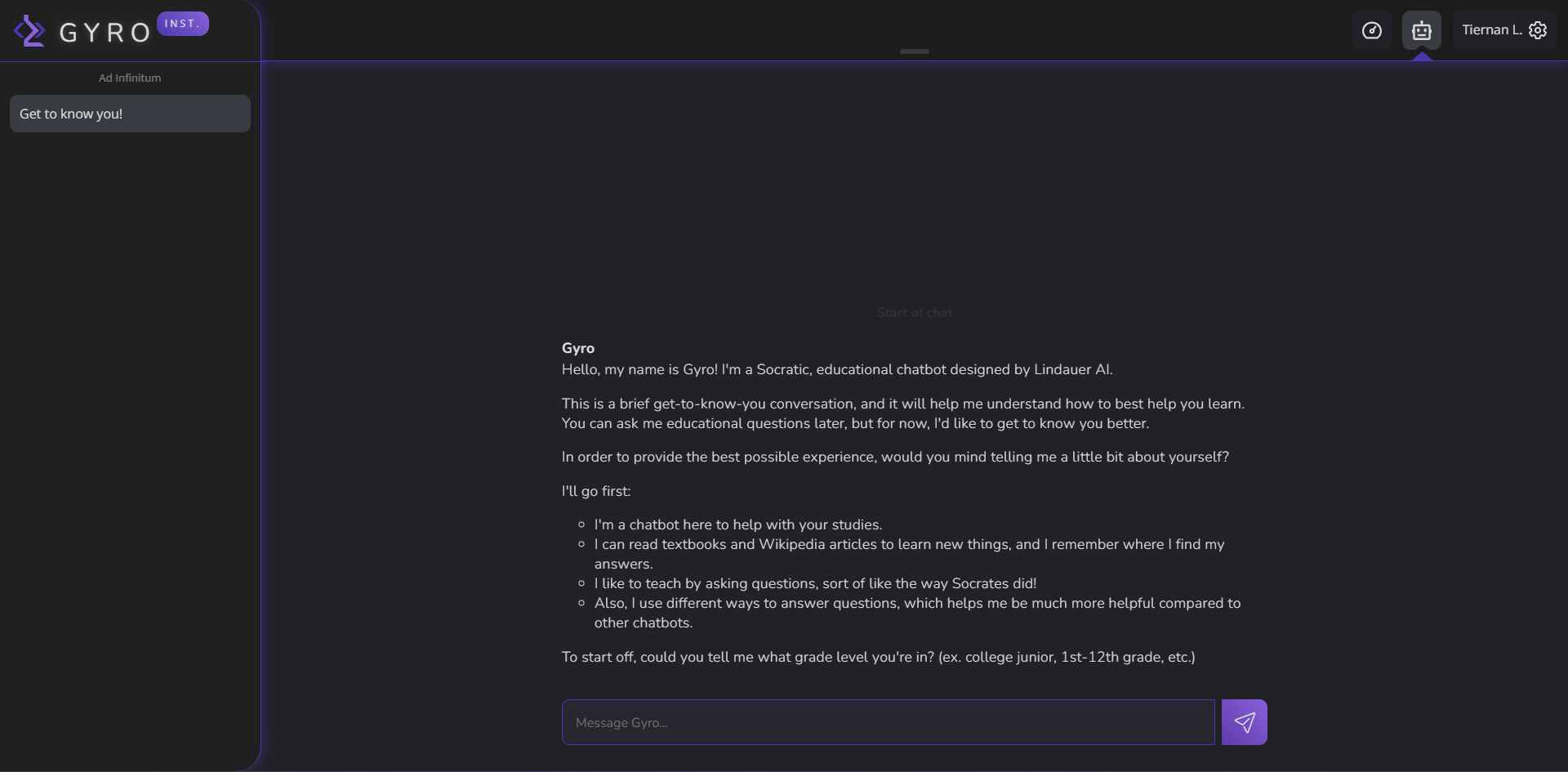Grab the drag handle at top center
1568x772 pixels.
click(914, 51)
